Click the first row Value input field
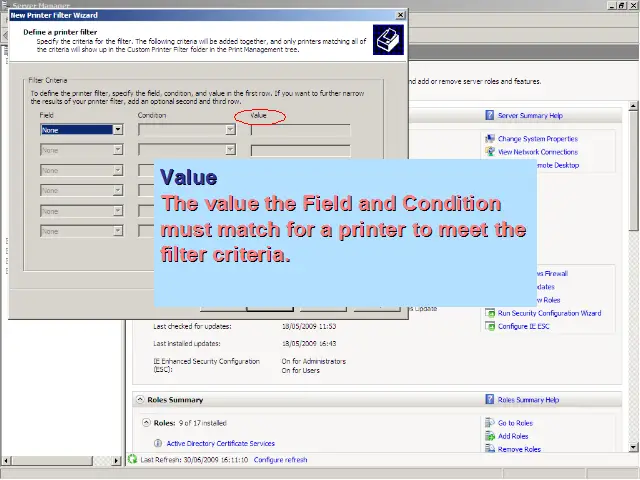 [x=300, y=130]
